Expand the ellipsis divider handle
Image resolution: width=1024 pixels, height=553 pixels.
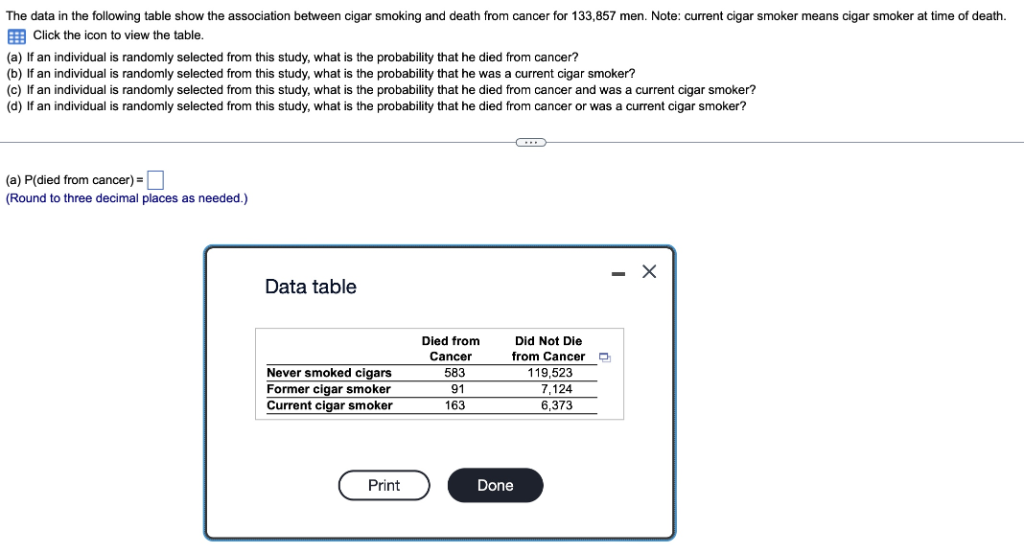pos(531,142)
